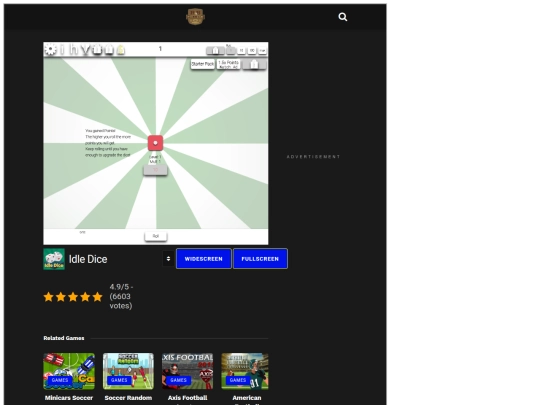Click the gray '10' dice upgrade button
Viewport: 540px width, 405px height.
pyautogui.click(x=155, y=170)
